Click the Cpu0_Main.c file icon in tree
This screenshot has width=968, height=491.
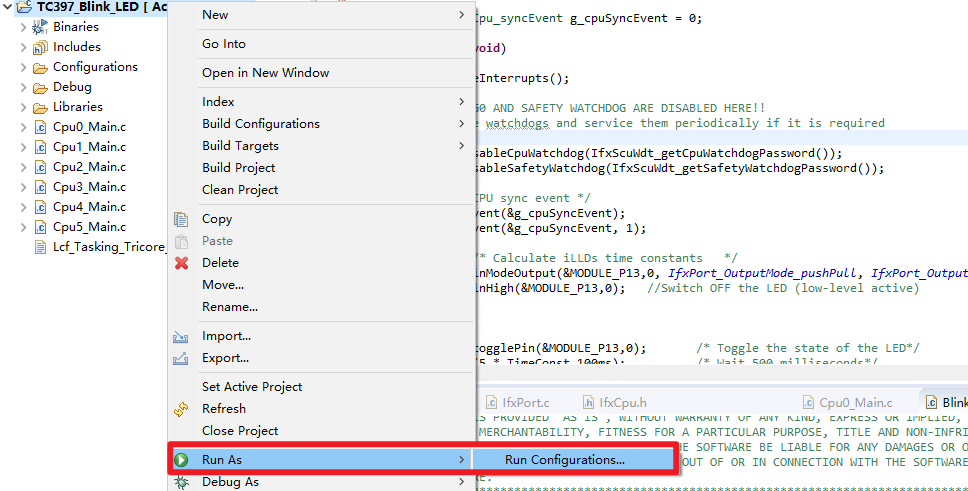[40, 127]
